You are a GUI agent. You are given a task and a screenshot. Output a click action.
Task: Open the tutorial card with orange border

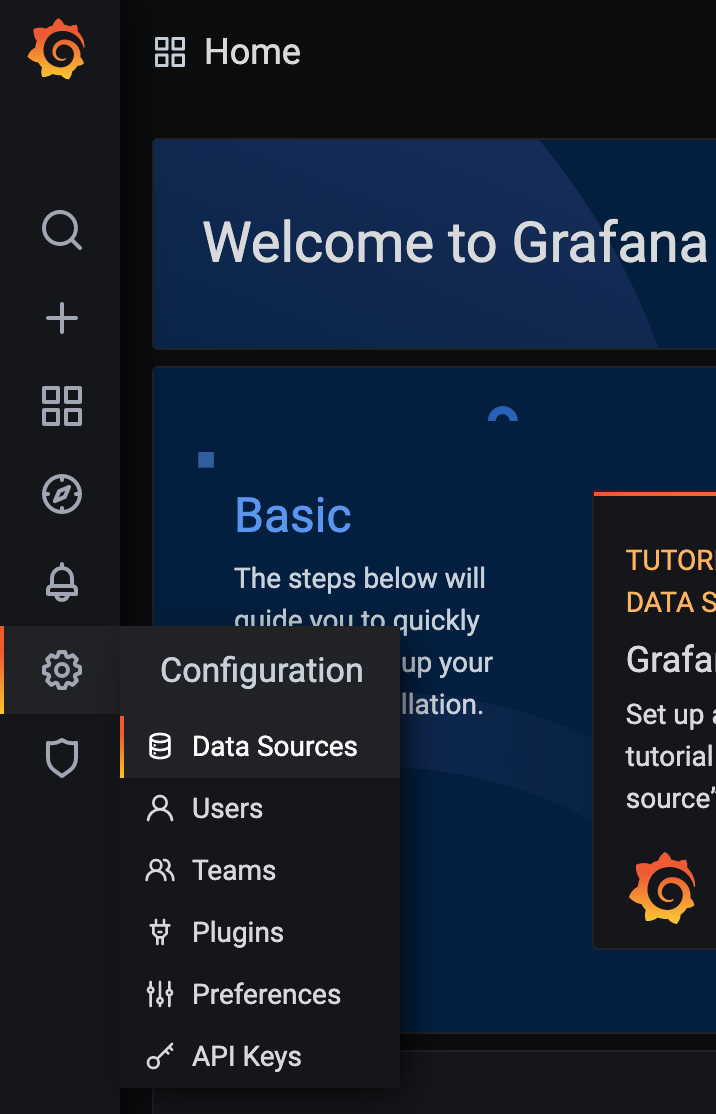[x=655, y=720]
